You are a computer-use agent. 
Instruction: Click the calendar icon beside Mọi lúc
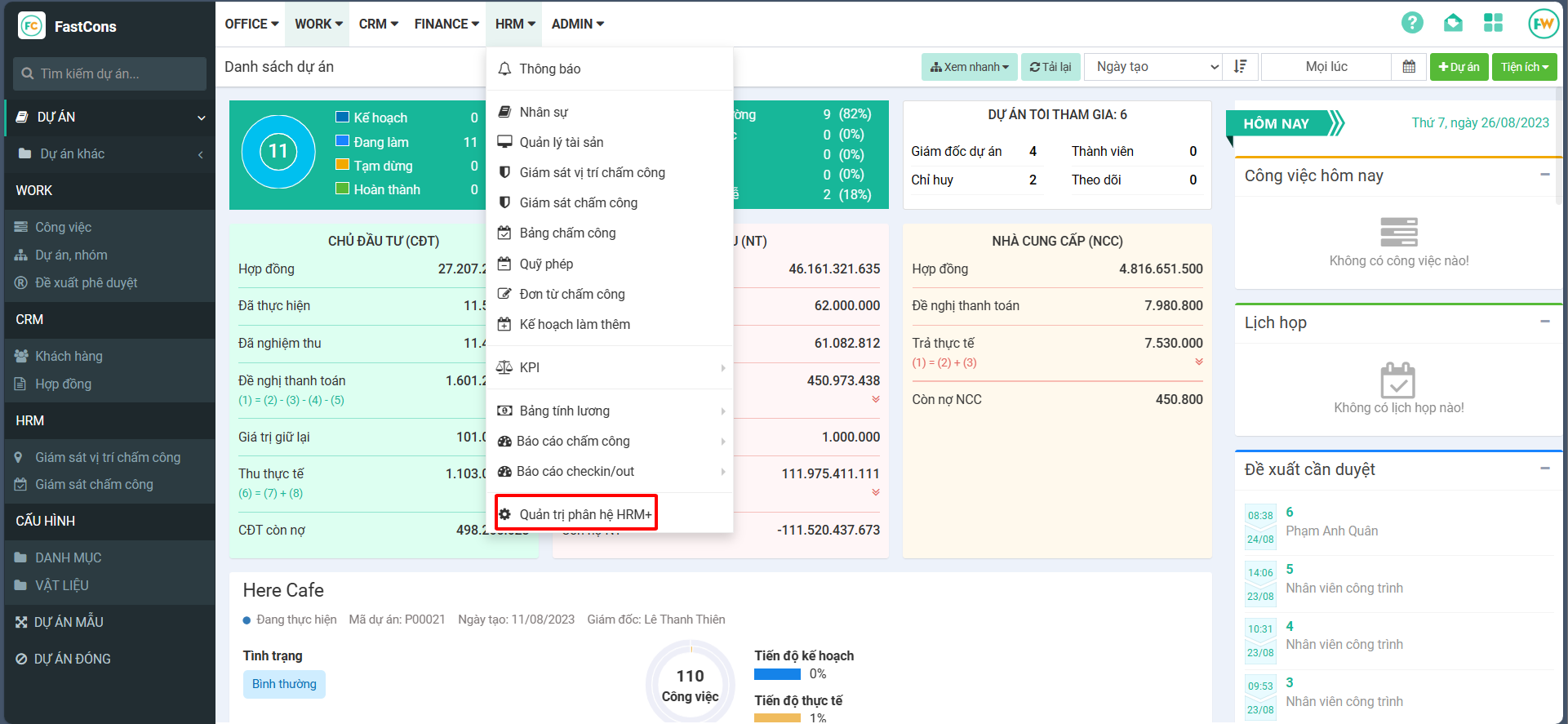[1409, 67]
